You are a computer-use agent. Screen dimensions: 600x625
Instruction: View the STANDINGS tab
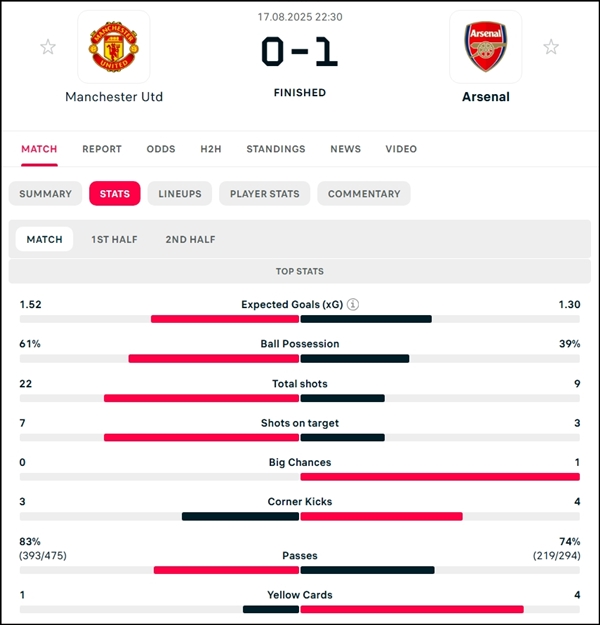[x=275, y=149]
